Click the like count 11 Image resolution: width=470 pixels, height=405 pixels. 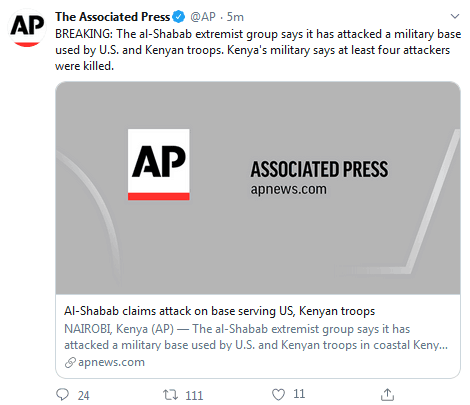(x=299, y=394)
